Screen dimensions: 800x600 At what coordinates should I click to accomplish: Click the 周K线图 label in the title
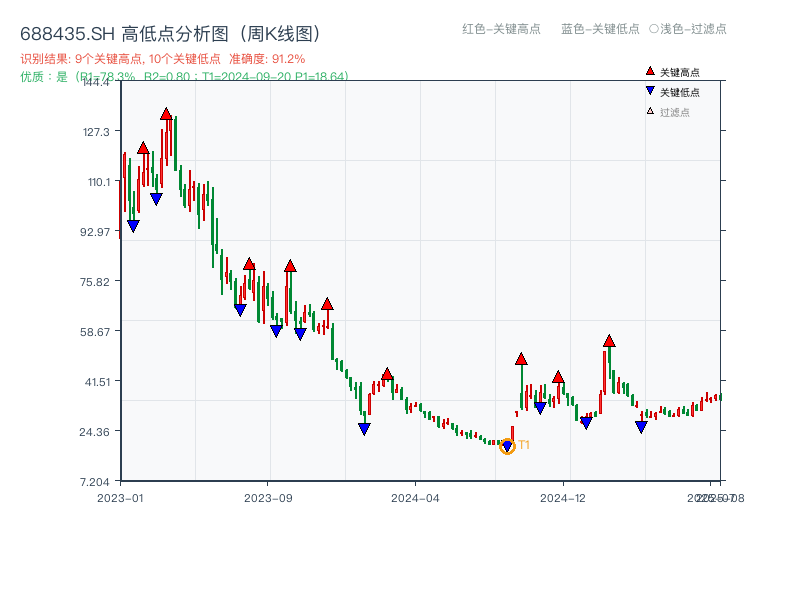click(280, 32)
